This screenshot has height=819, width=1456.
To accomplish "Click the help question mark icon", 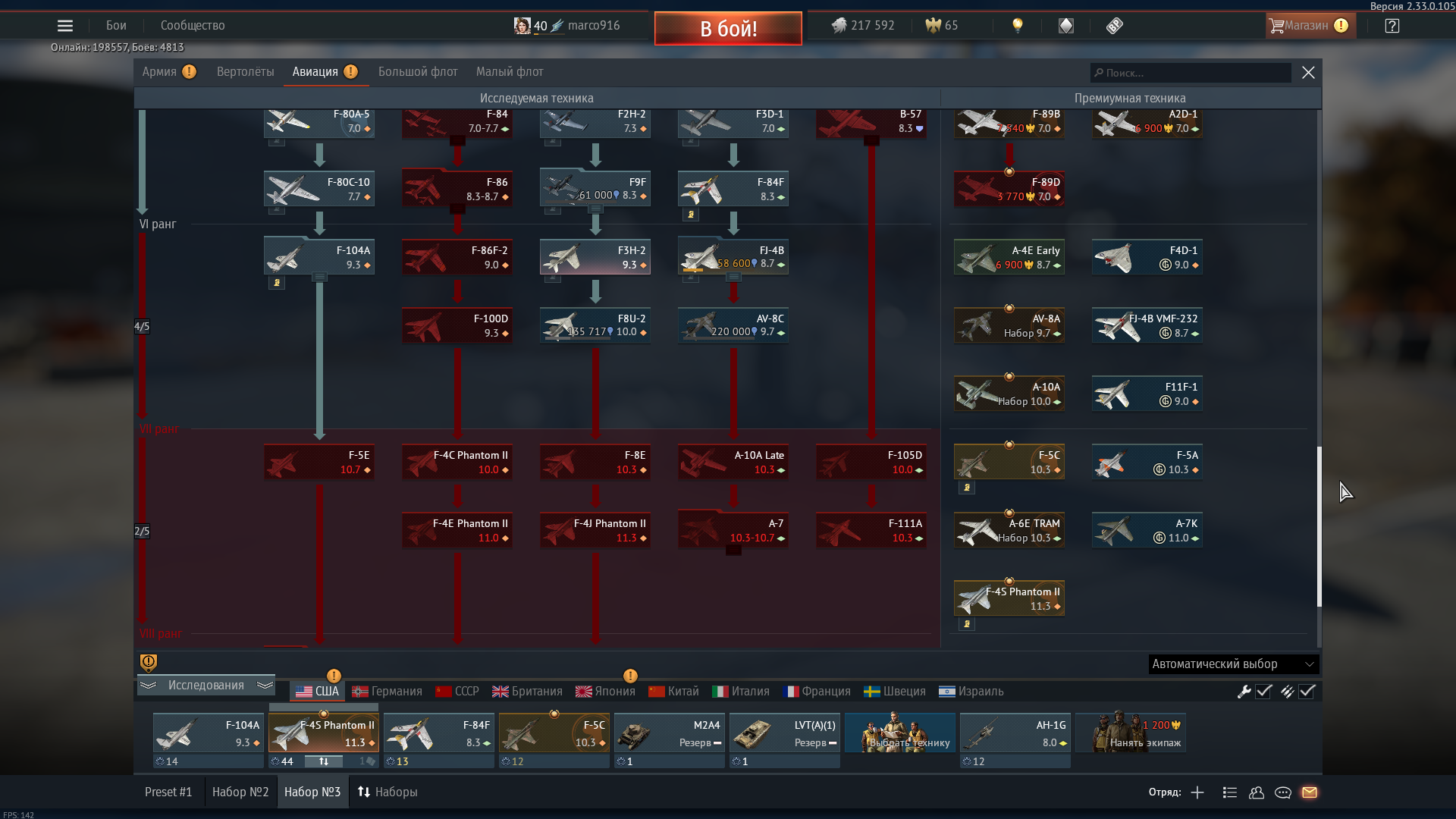I will 1392,26.
